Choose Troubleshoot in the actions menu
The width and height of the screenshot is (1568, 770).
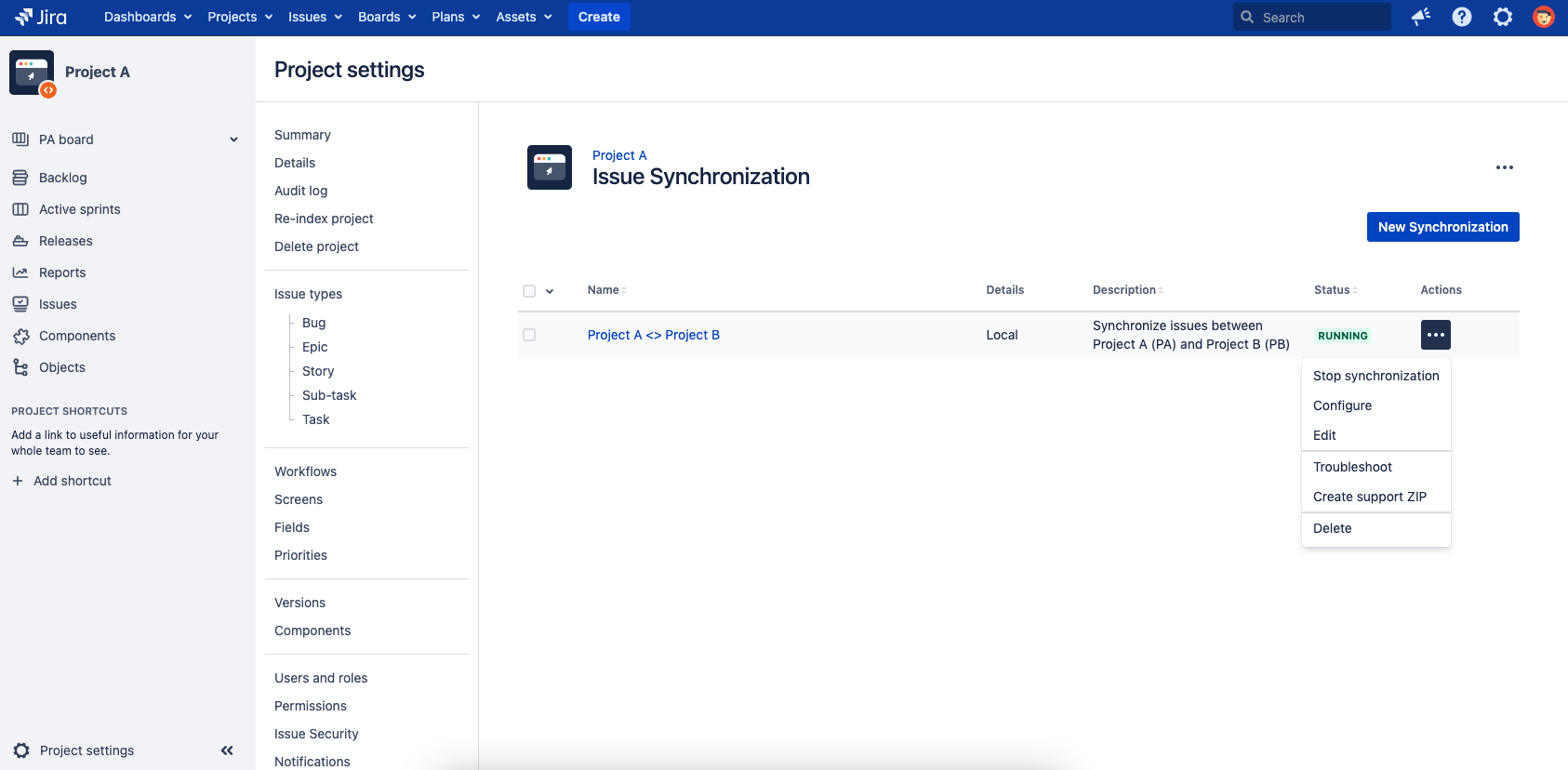point(1352,467)
